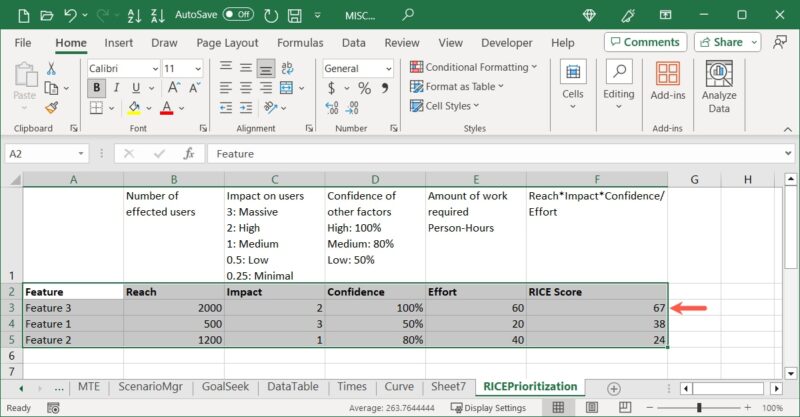The image size is (800, 417).
Task: Apply the red font color
Action: (x=166, y=108)
